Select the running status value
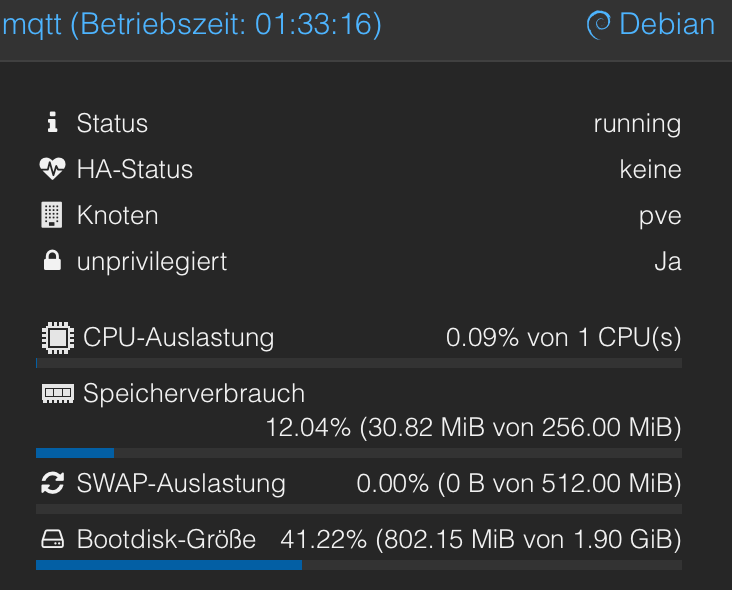732x590 pixels. coord(637,124)
